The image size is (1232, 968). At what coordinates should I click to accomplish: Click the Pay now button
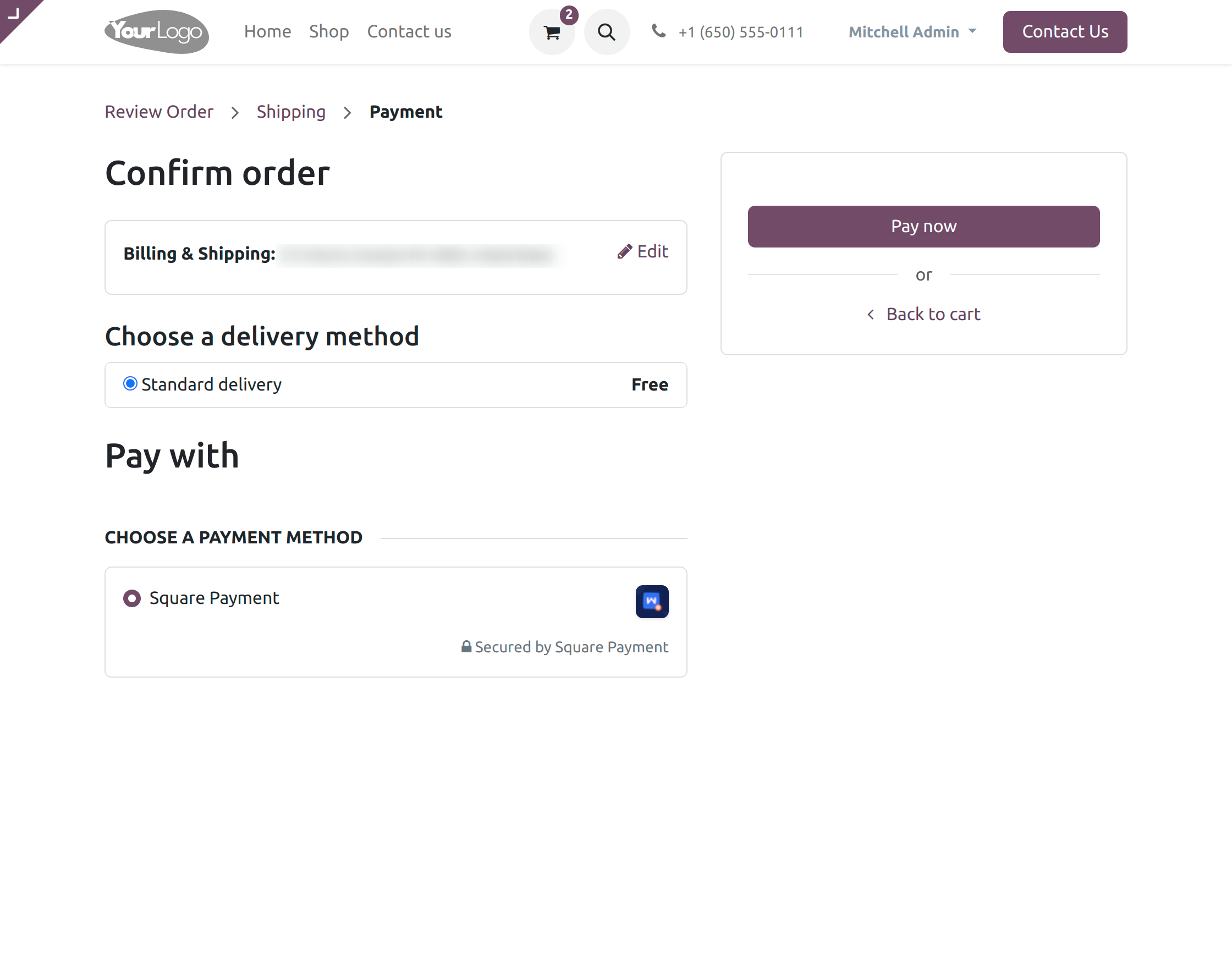coord(923,226)
